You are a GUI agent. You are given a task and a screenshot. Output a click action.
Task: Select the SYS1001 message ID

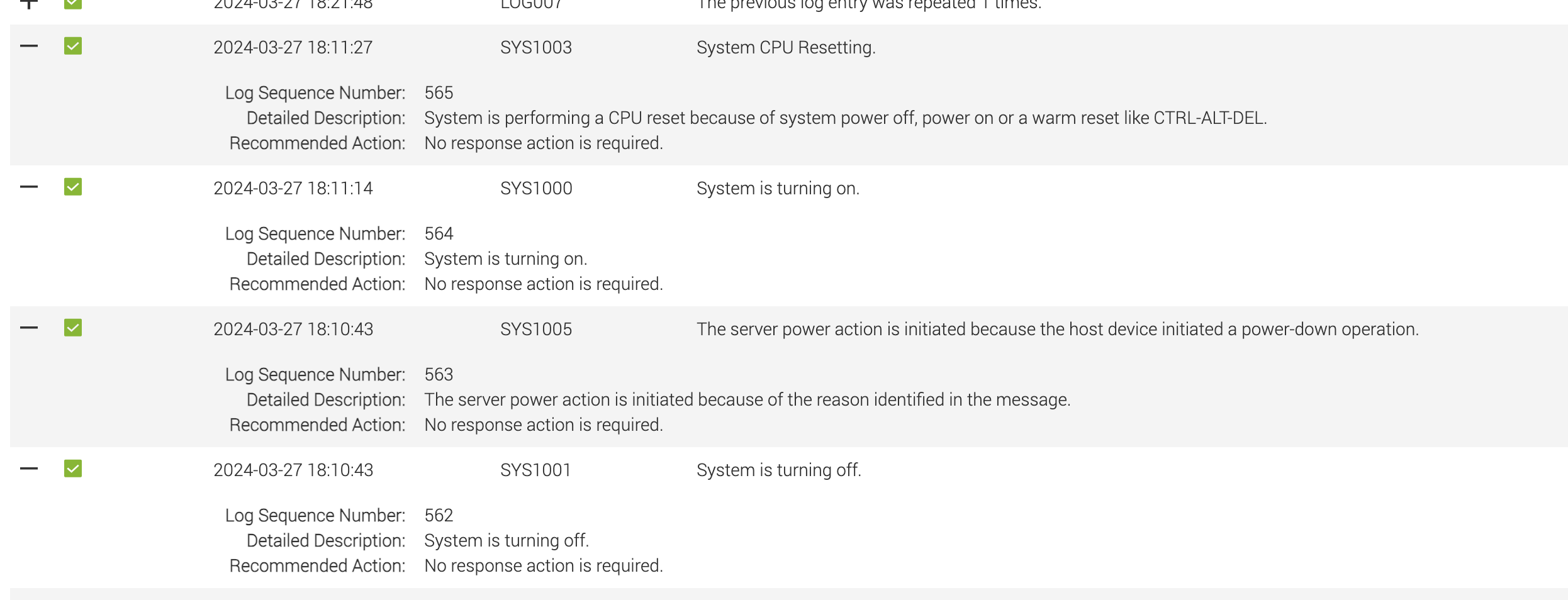[x=535, y=470]
